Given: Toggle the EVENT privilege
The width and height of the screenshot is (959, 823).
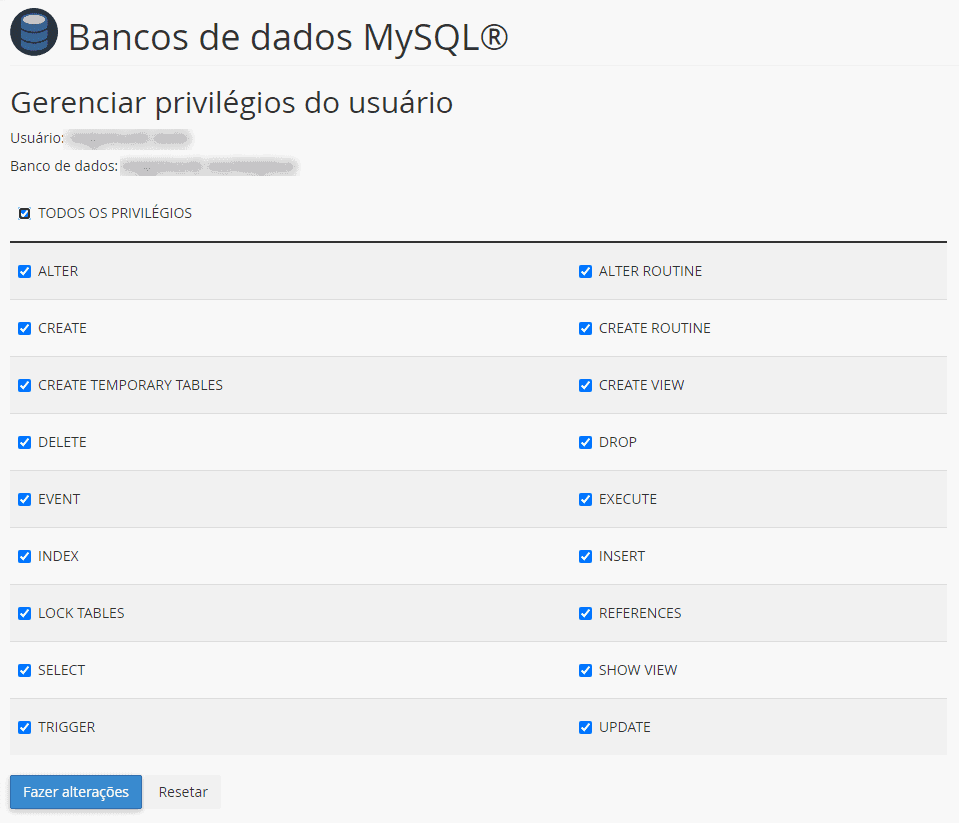Looking at the screenshot, I should coord(24,499).
